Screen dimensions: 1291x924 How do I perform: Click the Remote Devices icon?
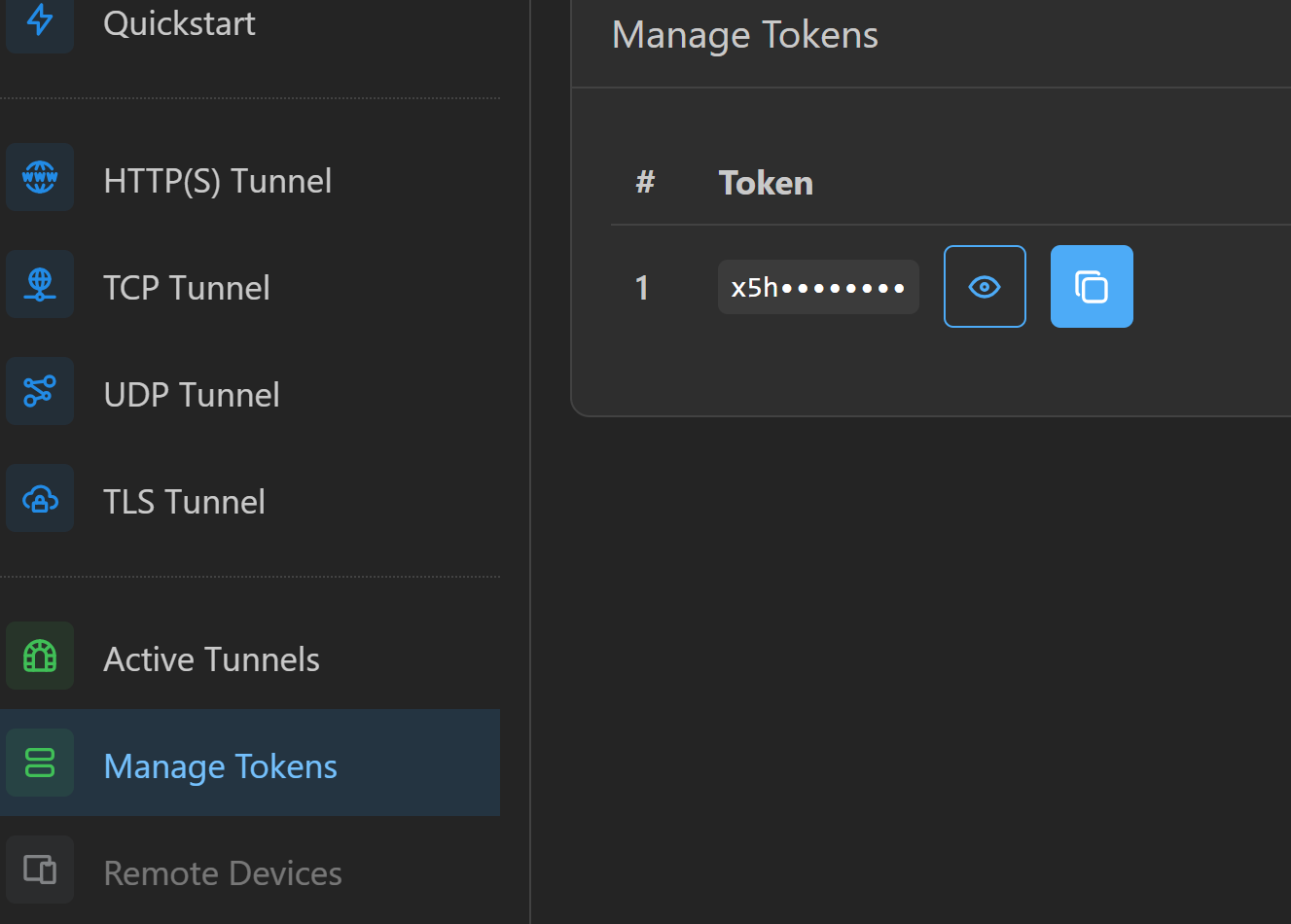(40, 870)
